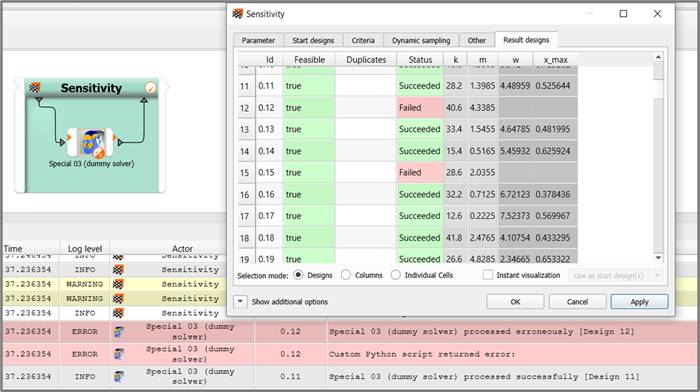Select Designs selection mode
Image resolution: width=700 pixels, height=392 pixels.
(298, 275)
